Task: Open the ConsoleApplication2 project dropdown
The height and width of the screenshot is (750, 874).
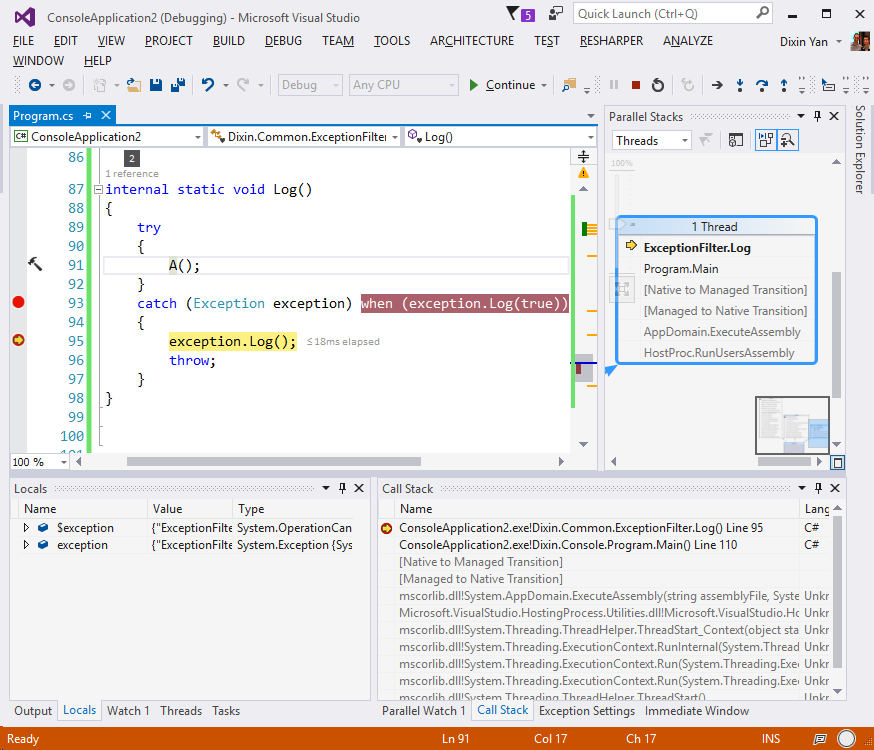Action: point(106,137)
